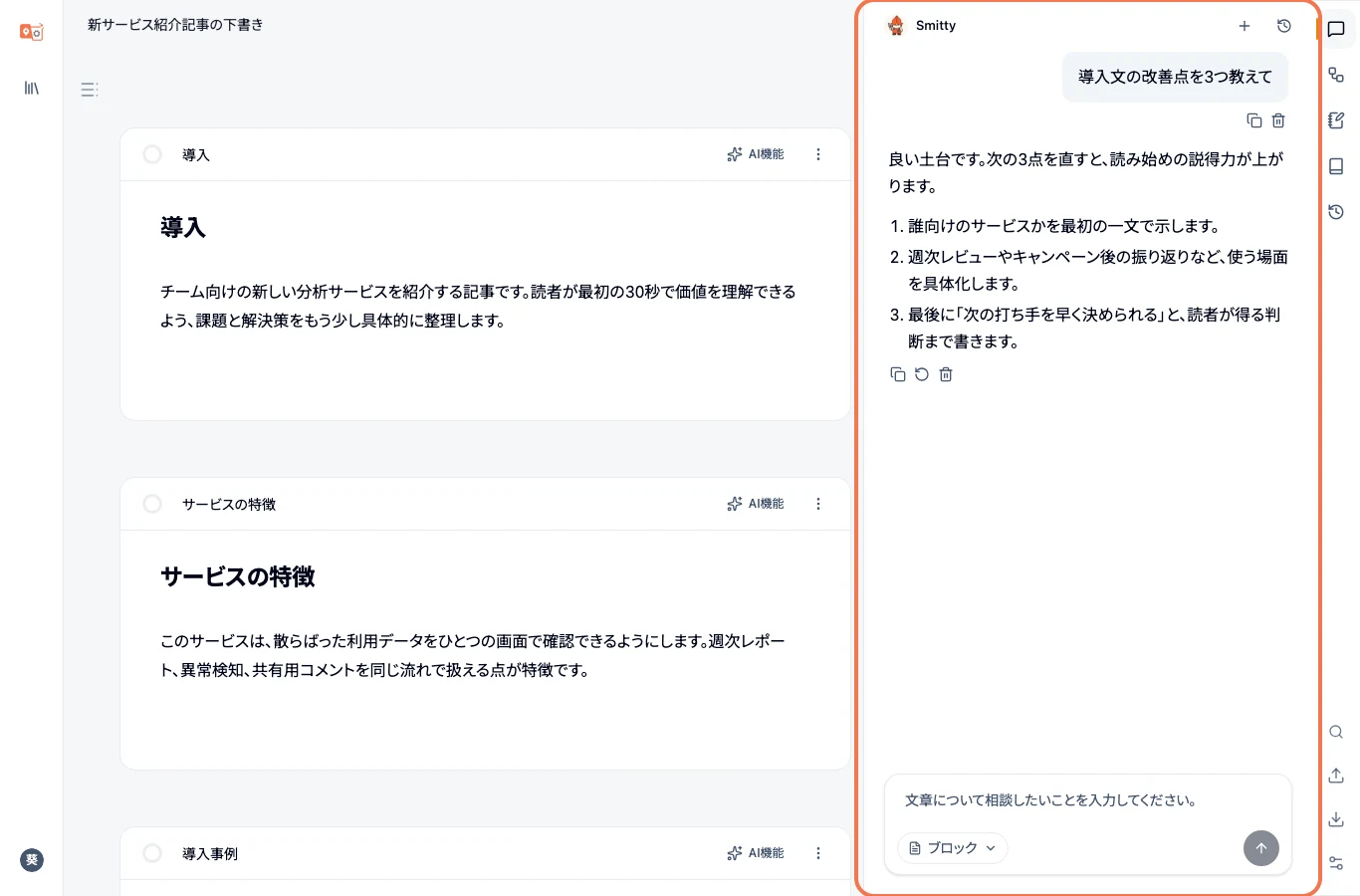Click the サービスの特徴 block title label in its header
Viewport: 1360px width, 896px height.
click(x=229, y=505)
